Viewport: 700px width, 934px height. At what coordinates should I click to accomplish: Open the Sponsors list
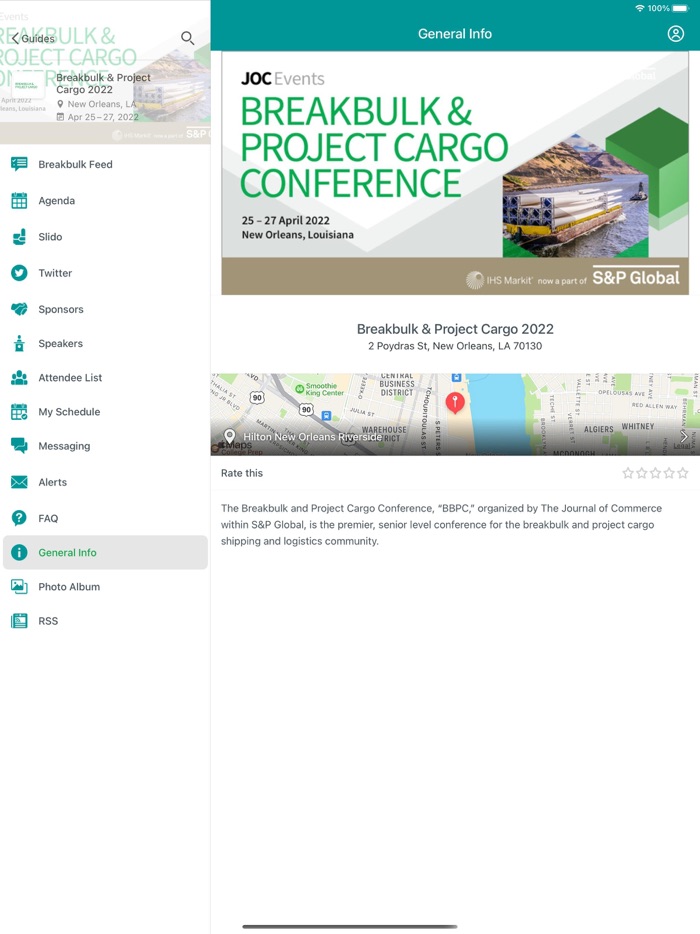[x=105, y=309]
